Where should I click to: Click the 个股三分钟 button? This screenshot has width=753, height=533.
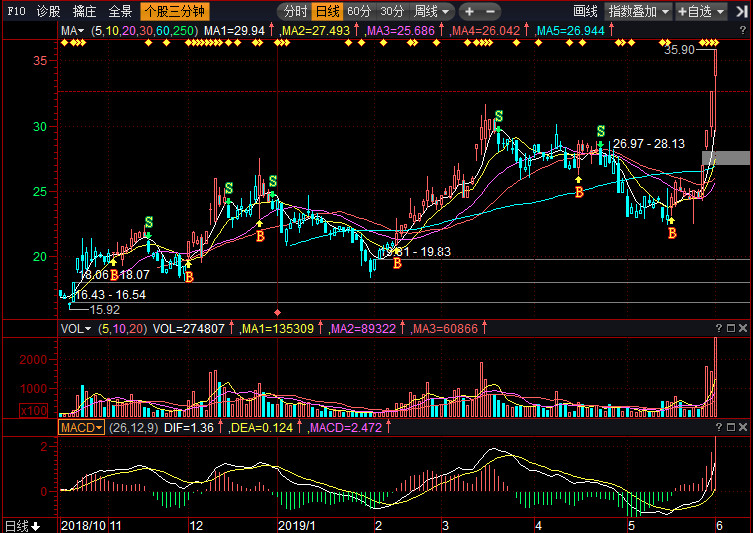(173, 12)
